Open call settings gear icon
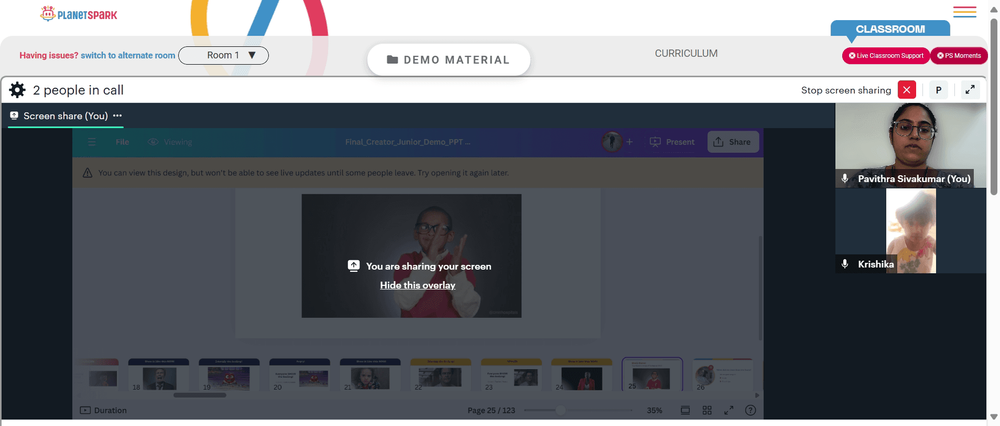Screen dimensions: 1000x426 [17, 90]
